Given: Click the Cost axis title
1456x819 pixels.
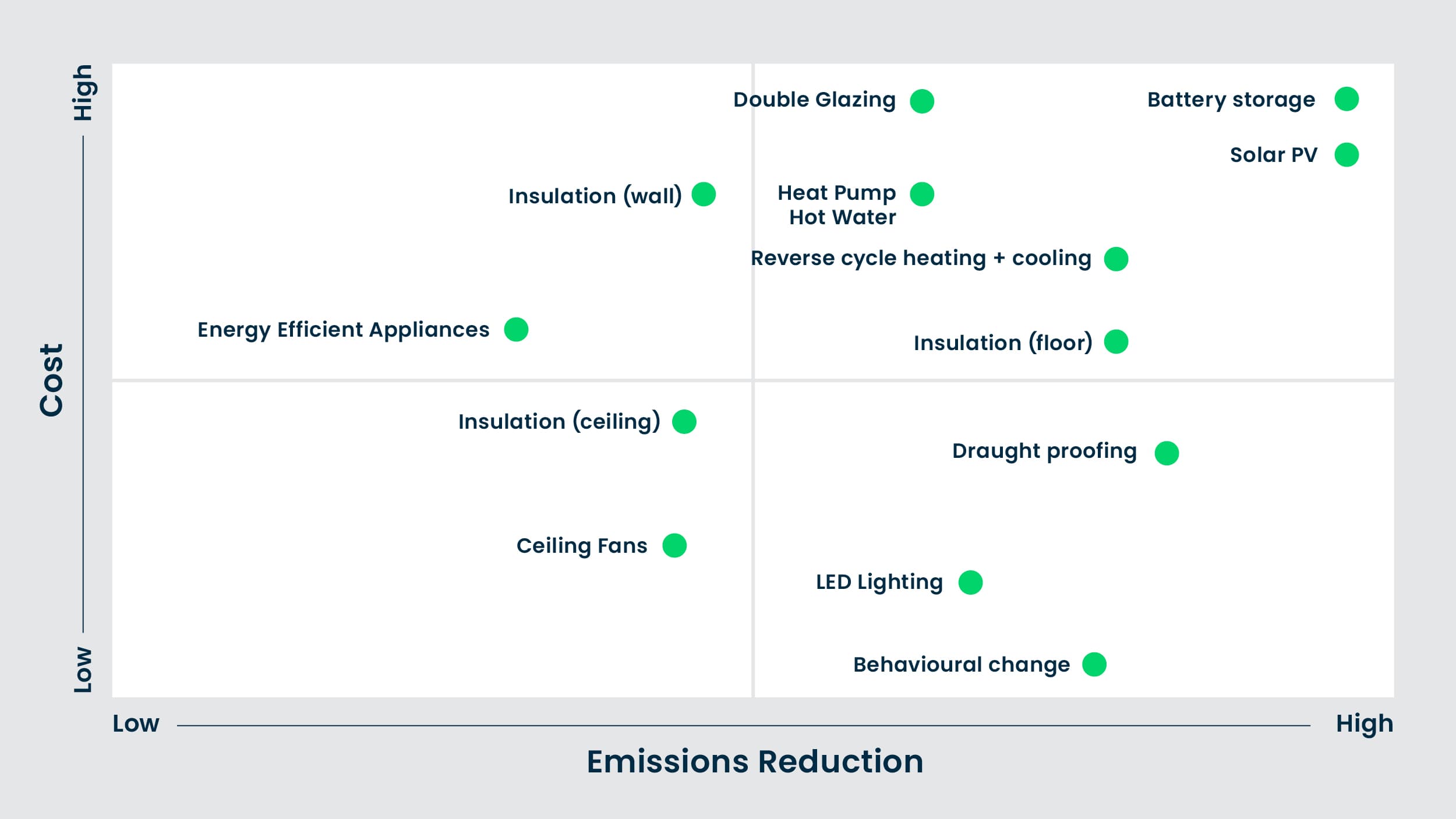Looking at the screenshot, I should 51,380.
